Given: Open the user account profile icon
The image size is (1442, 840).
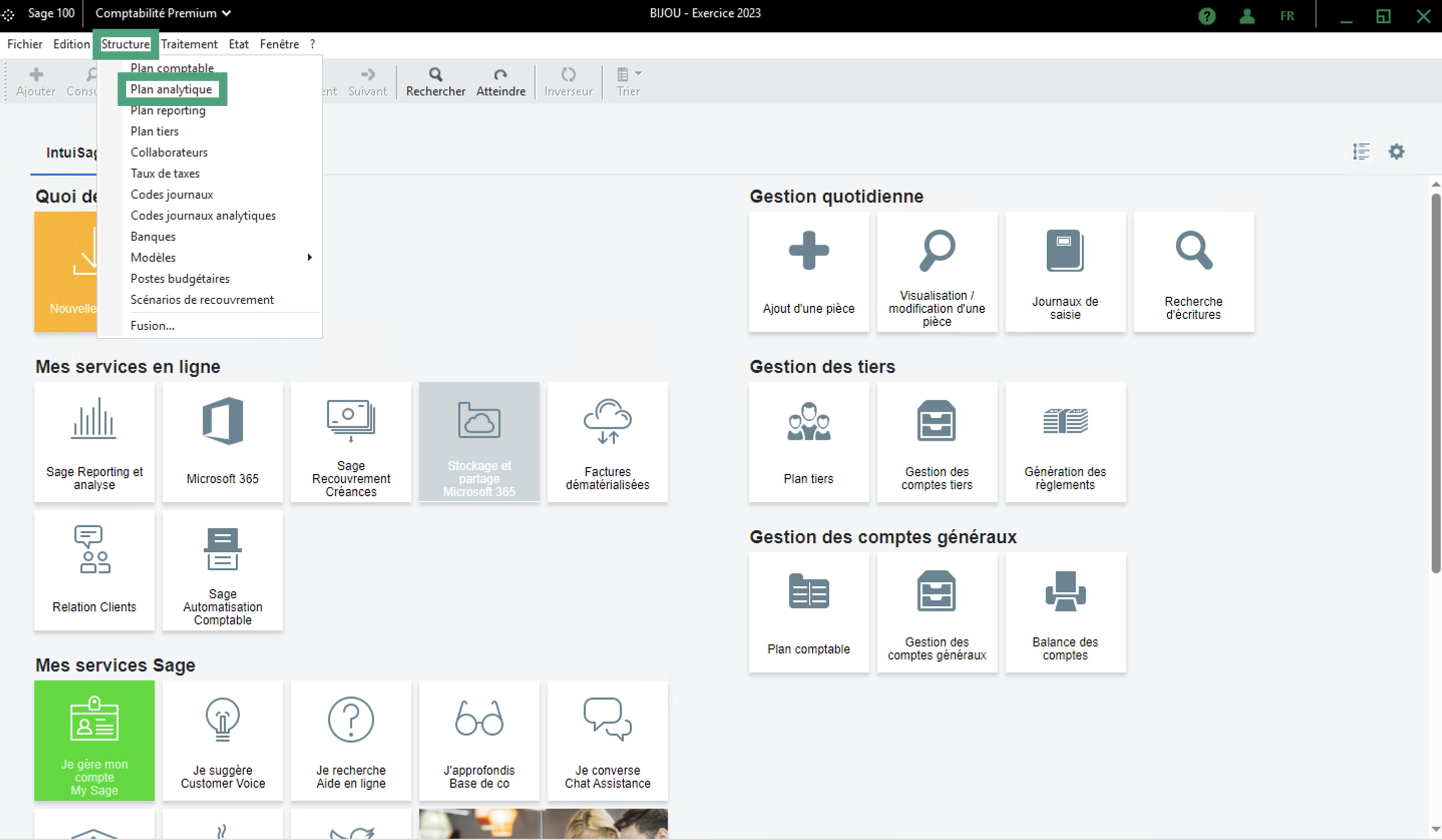Looking at the screenshot, I should (1247, 16).
